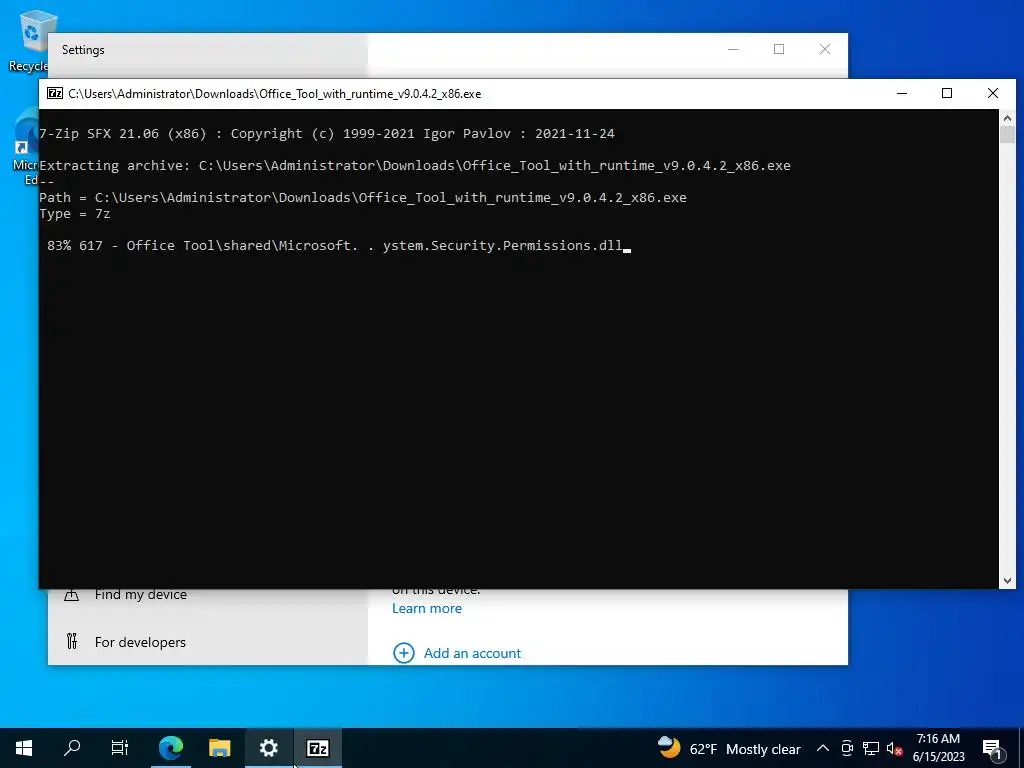Maximize the Settings window
The width and height of the screenshot is (1024, 768).
tap(779, 50)
